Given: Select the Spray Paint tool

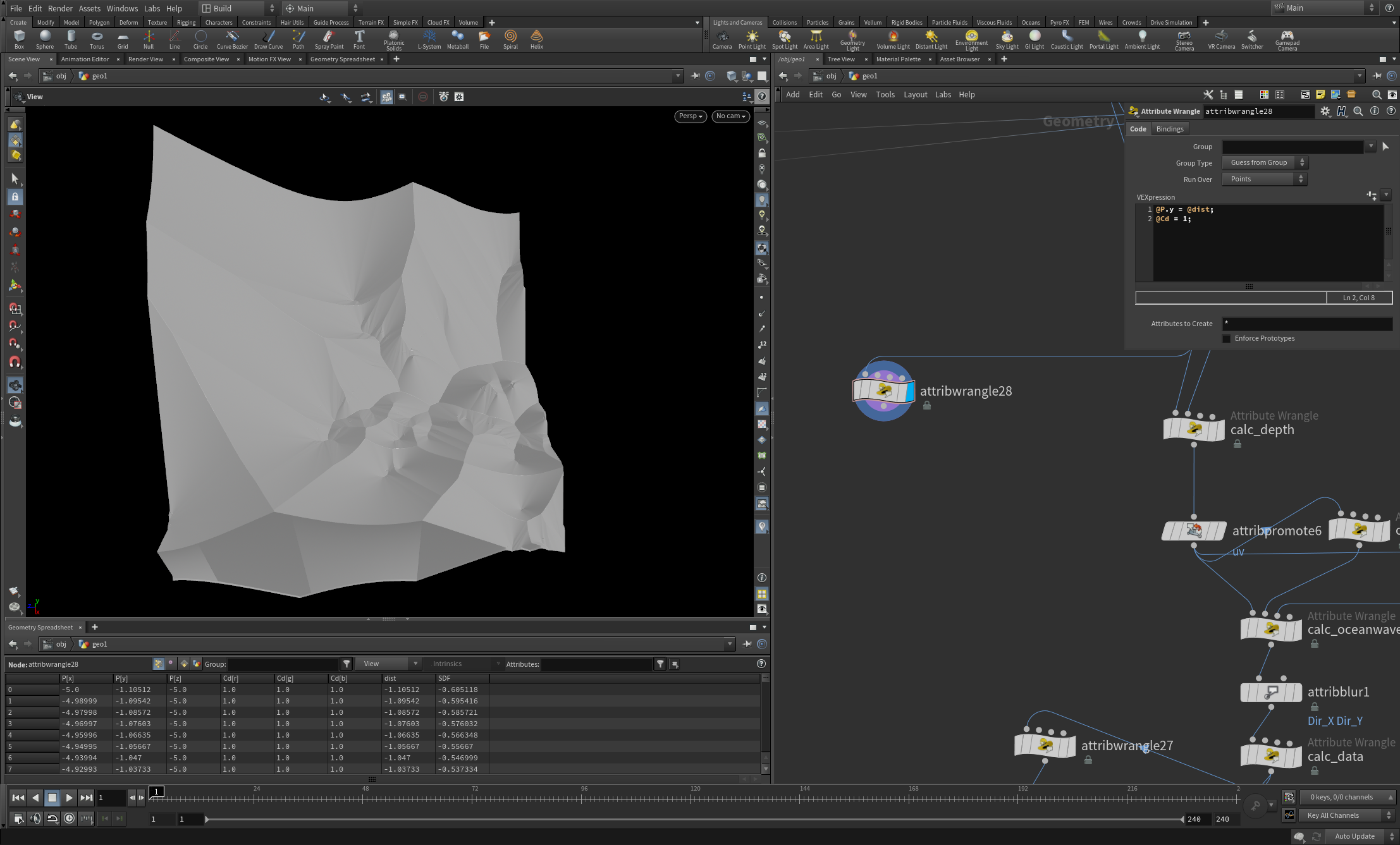Looking at the screenshot, I should point(329,39).
